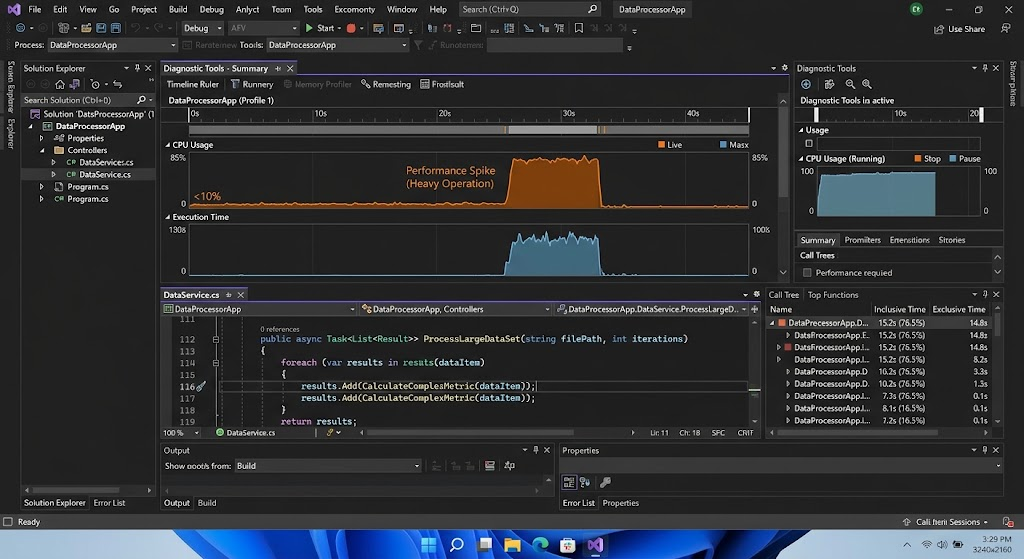The width and height of the screenshot is (1024, 559).
Task: Open taskbar Search magnifier
Action: click(456, 545)
